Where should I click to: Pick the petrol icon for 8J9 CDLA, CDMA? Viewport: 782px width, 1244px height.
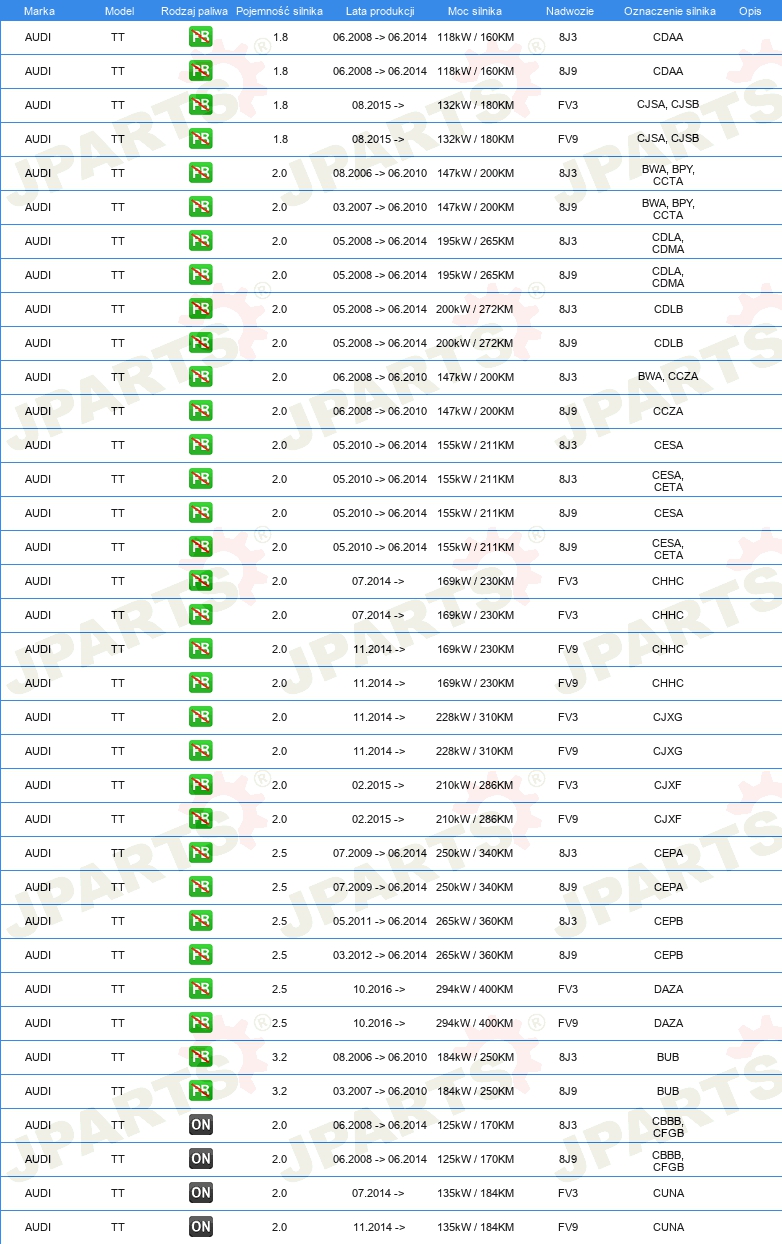(201, 275)
